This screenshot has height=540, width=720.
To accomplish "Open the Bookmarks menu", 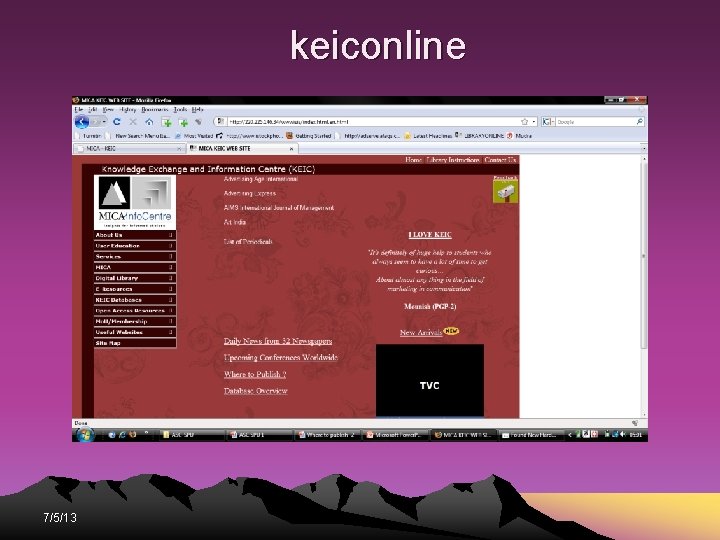I will tap(155, 109).
